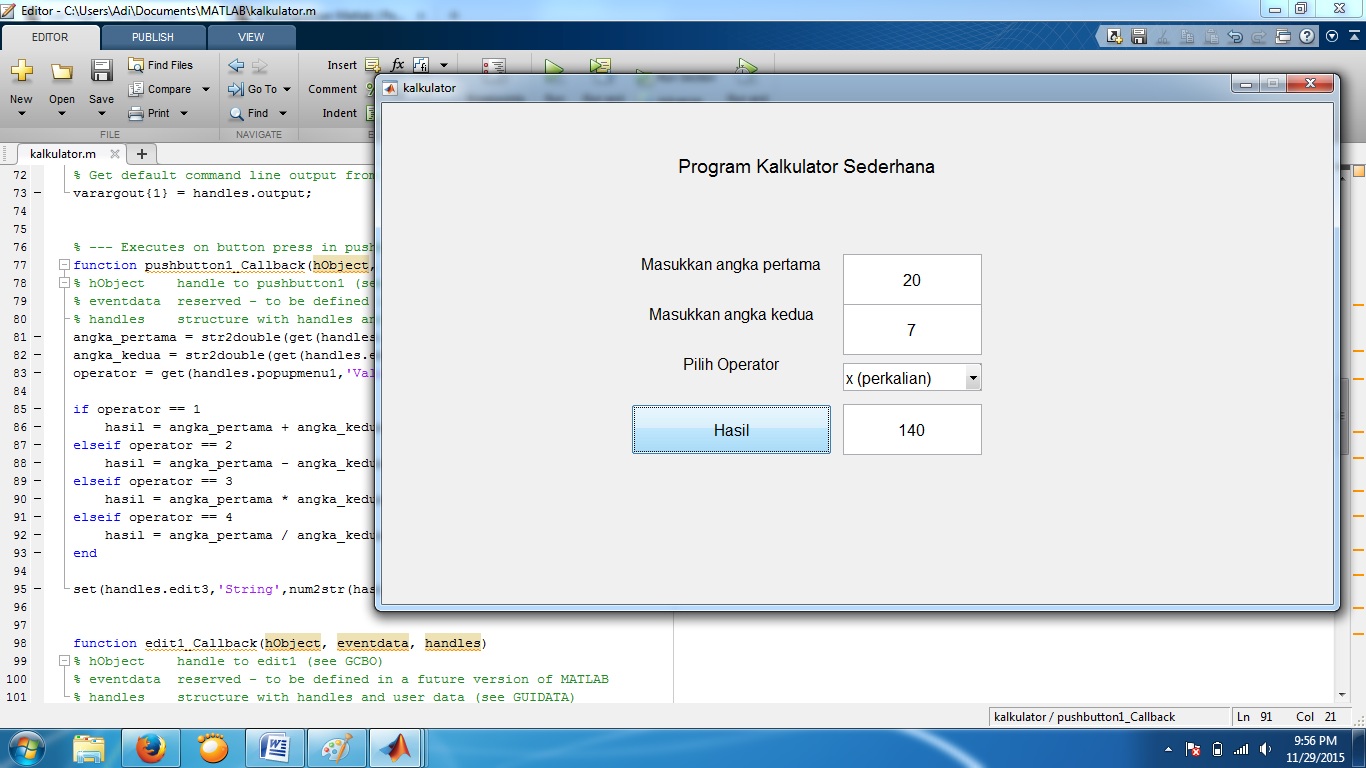This screenshot has width=1366, height=768.
Task: Open the Pilih Operator dropdown
Action: [972, 378]
